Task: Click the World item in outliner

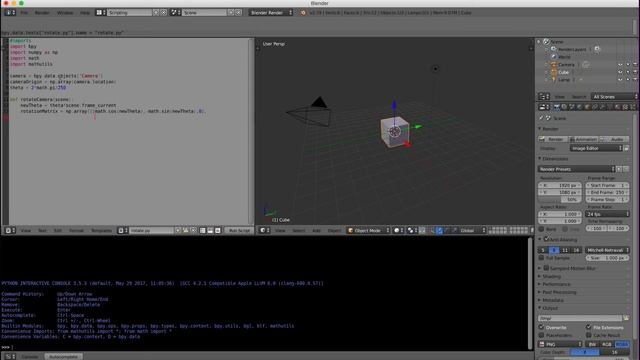Action: (564, 57)
